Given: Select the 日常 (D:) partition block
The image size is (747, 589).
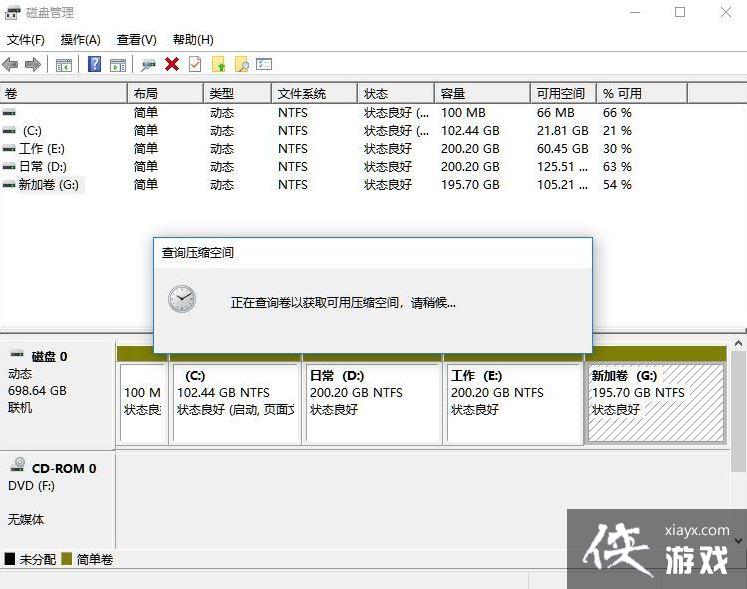Looking at the screenshot, I should [x=373, y=403].
